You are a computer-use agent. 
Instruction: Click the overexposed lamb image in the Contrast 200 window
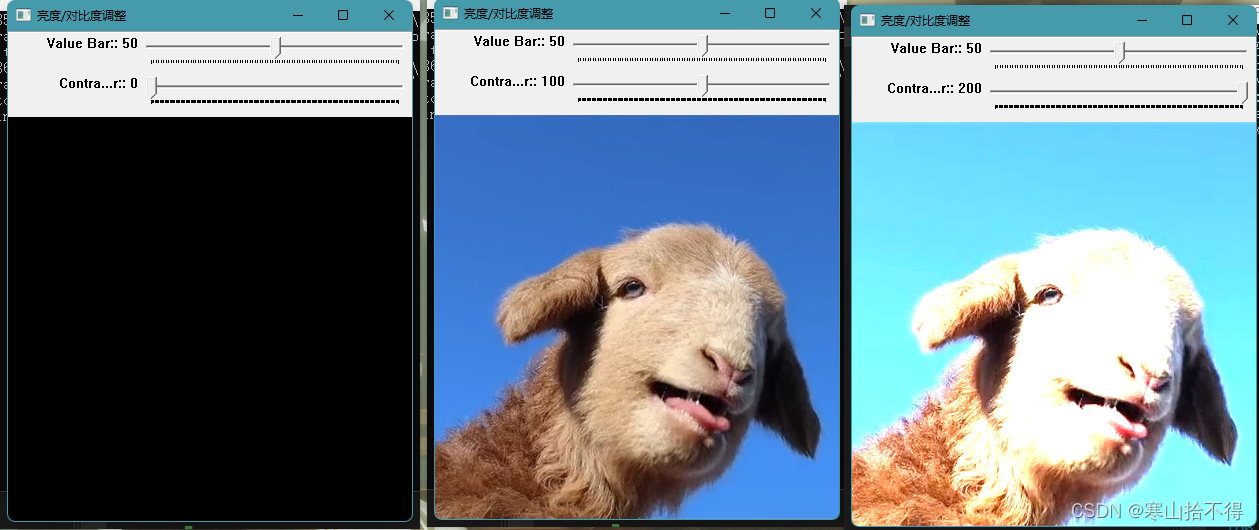coord(1054,323)
